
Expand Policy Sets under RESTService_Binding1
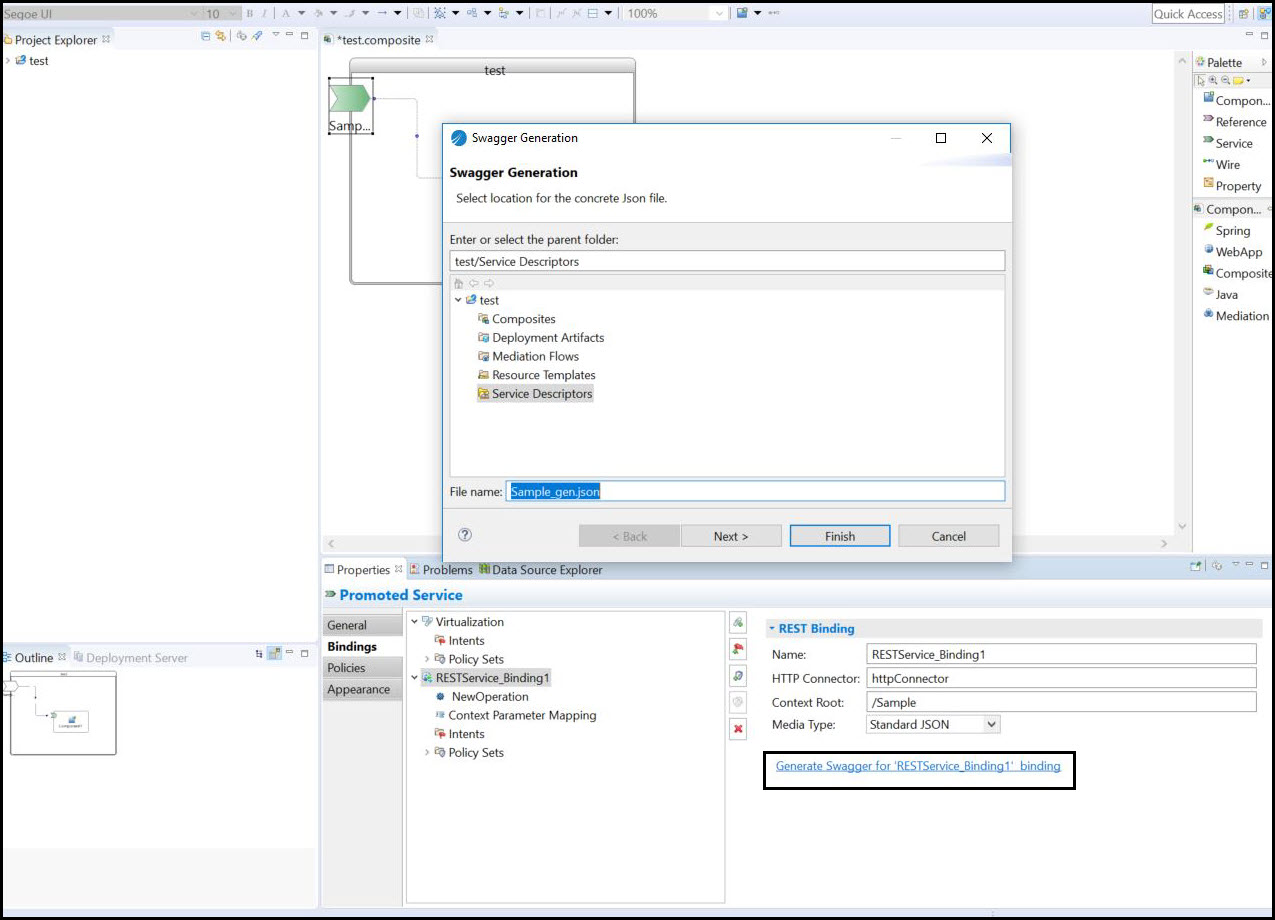pyautogui.click(x=427, y=753)
